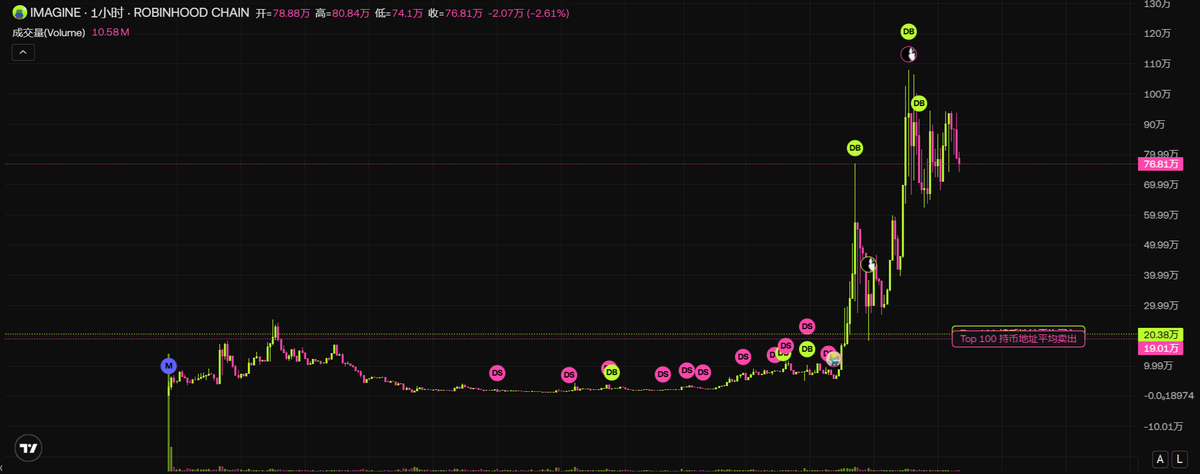Screen dimensions: 1200x474
Task: Open the pie icon just under the topmost DB marker
Action: [909, 55]
